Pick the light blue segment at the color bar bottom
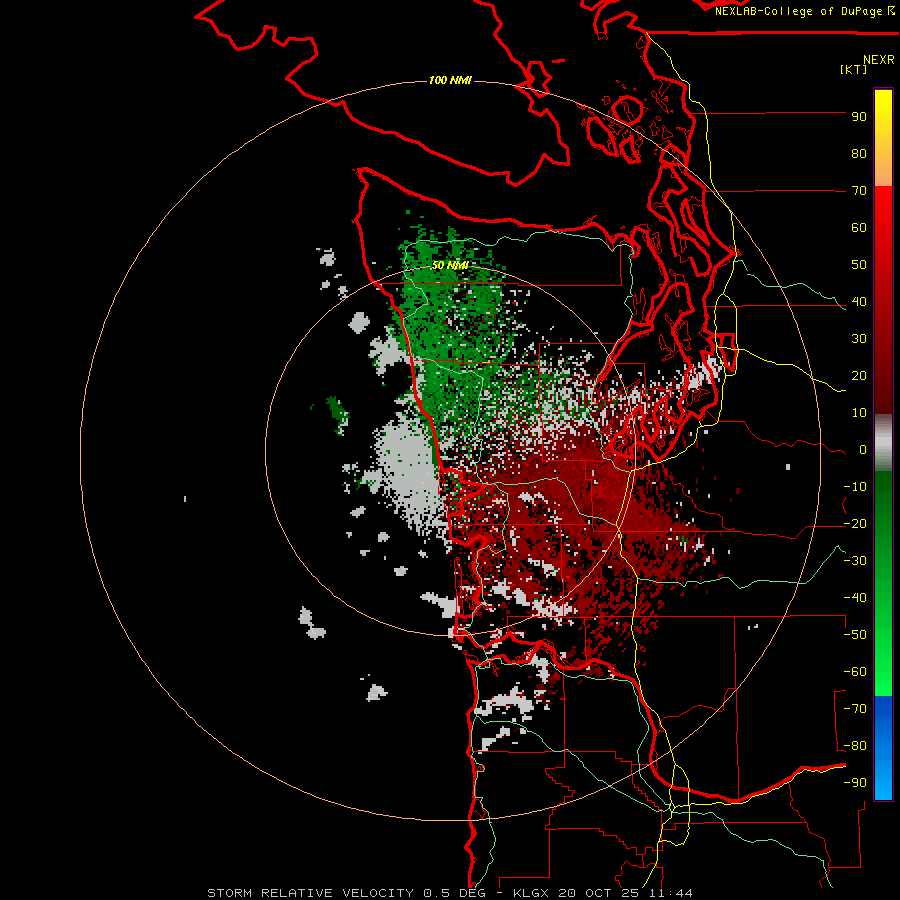The height and width of the screenshot is (900, 900). click(883, 775)
